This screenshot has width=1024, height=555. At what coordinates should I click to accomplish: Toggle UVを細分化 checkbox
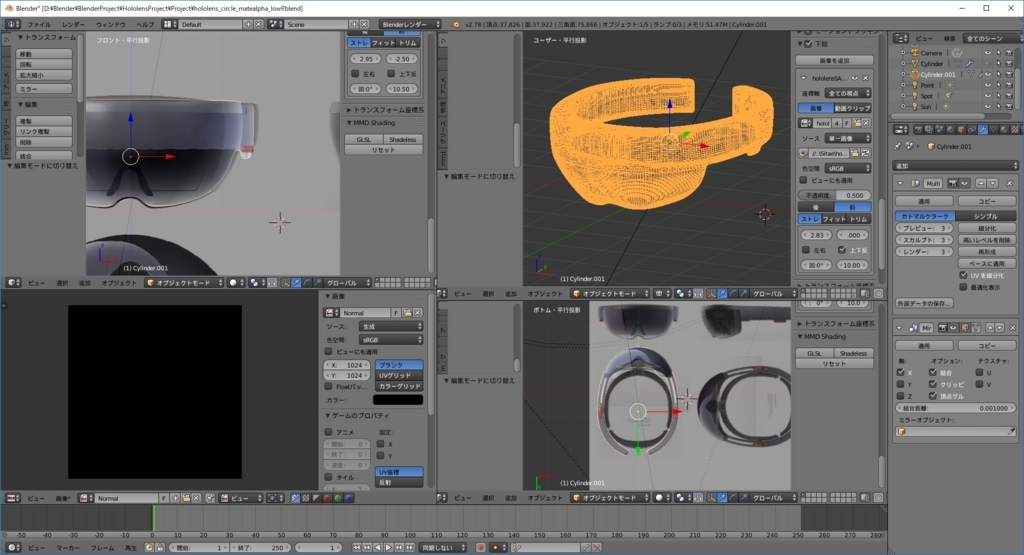(x=964, y=276)
